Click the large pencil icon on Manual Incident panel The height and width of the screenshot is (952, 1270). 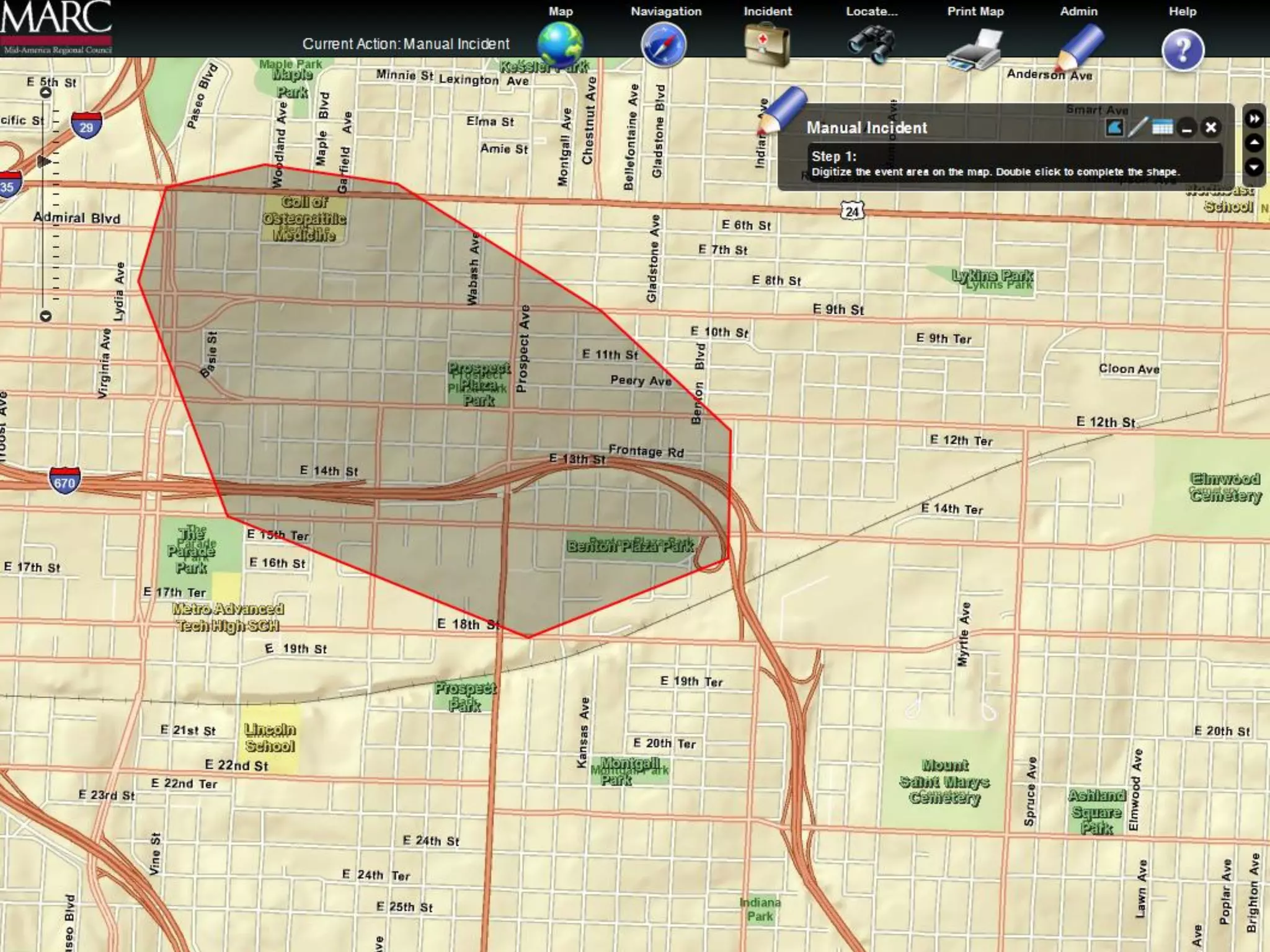pyautogui.click(x=781, y=110)
